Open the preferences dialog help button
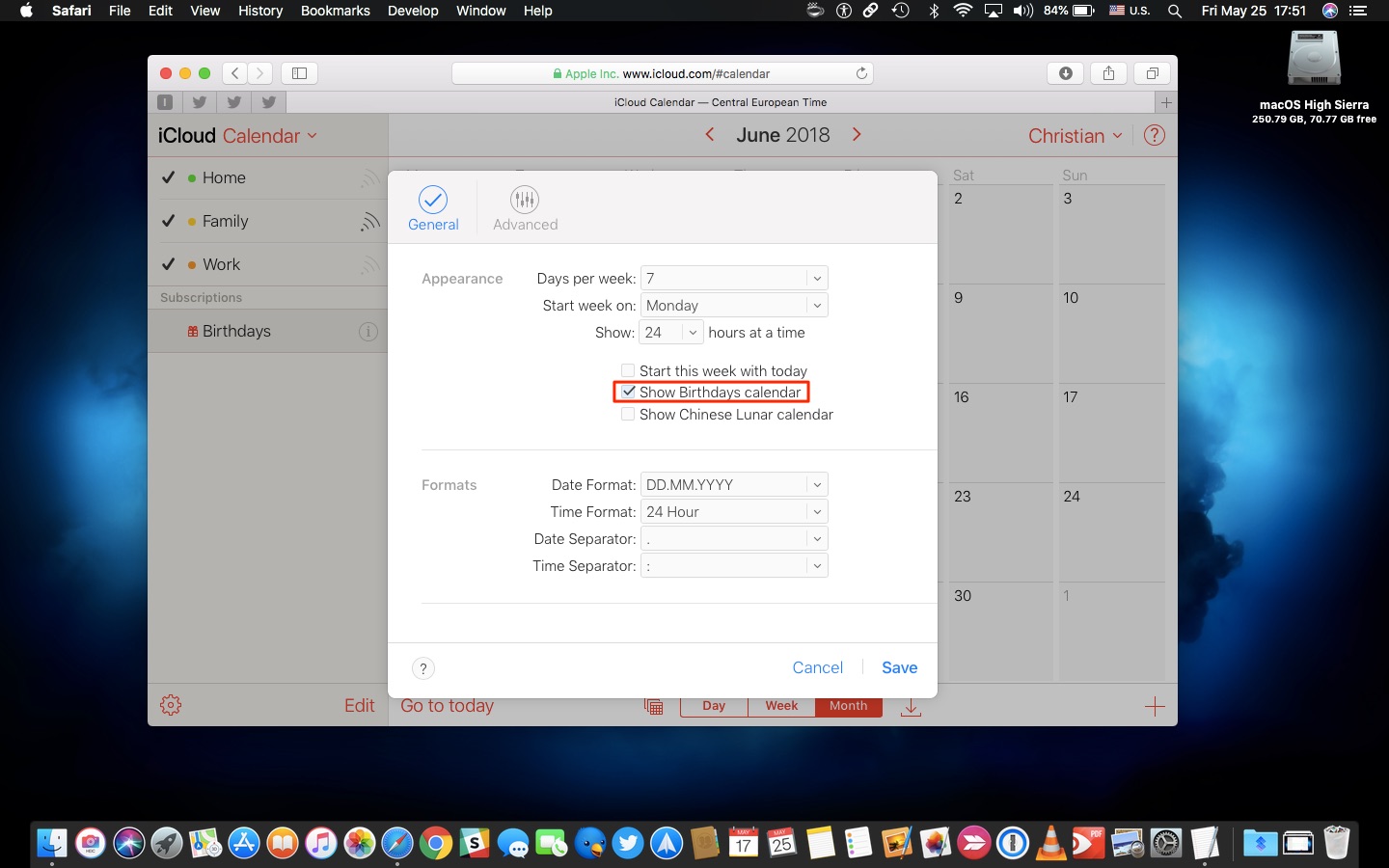Viewport: 1389px width, 868px height. pos(422,668)
